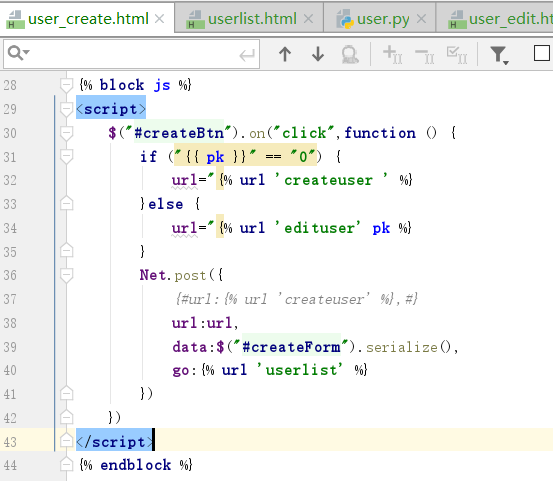This screenshot has height=481, width=553.
Task: Click the closing /script tag
Action: (x=115, y=442)
